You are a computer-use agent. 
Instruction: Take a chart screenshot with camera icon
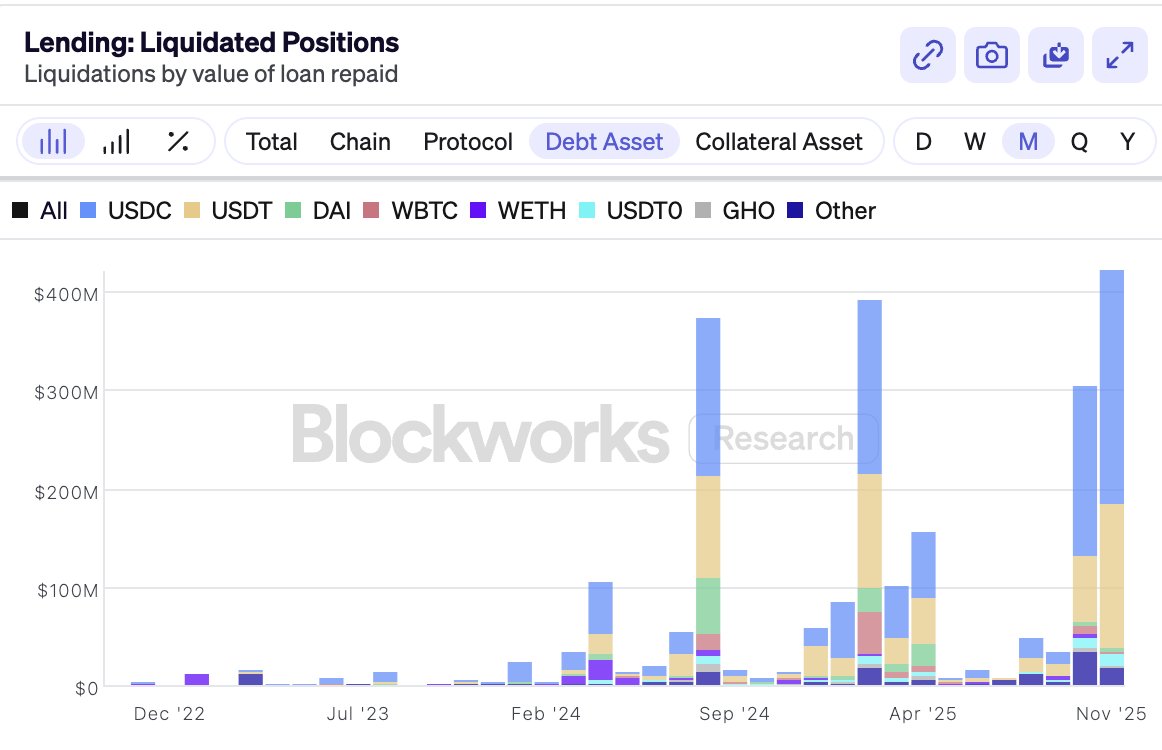point(992,56)
